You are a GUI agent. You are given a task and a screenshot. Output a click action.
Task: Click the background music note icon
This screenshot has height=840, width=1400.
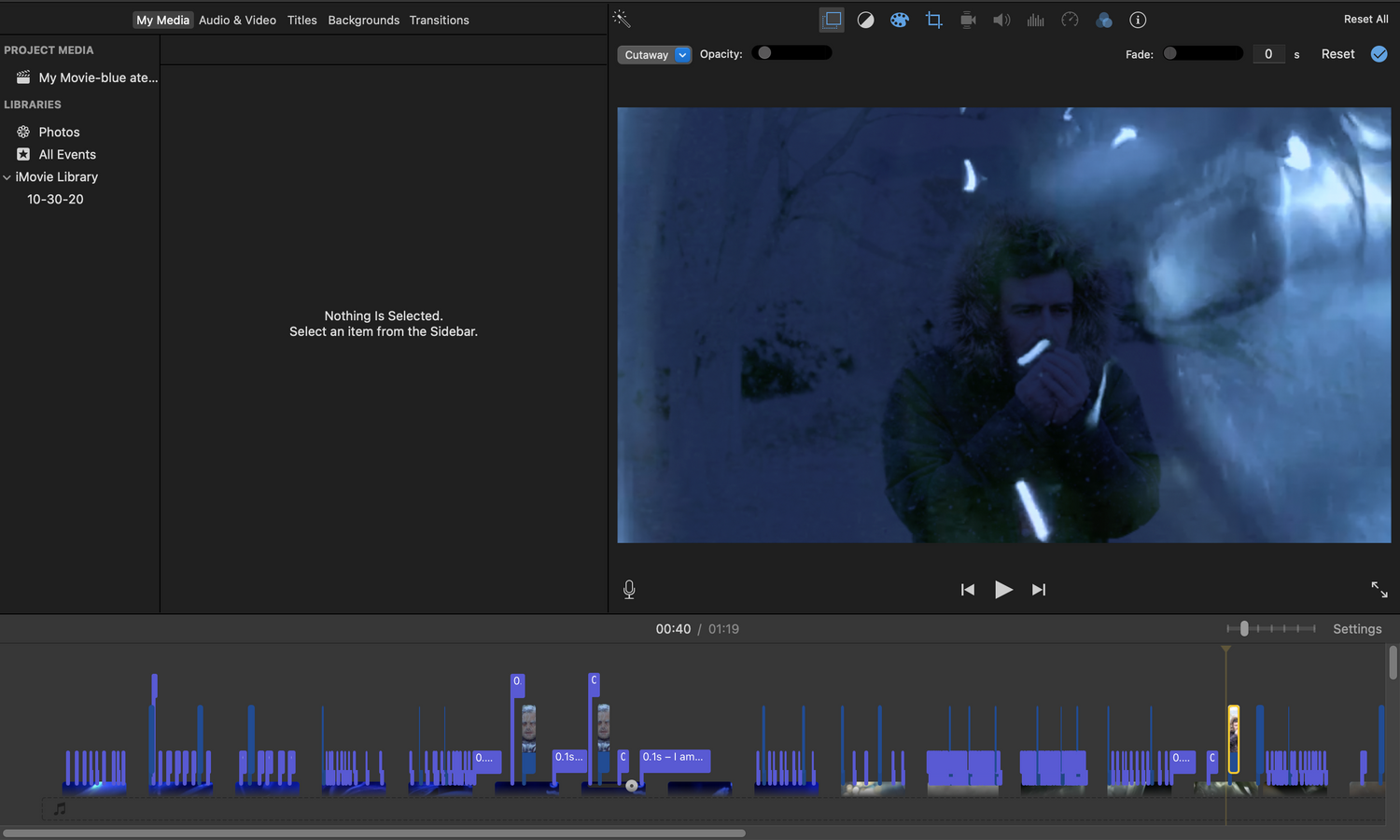click(x=60, y=808)
